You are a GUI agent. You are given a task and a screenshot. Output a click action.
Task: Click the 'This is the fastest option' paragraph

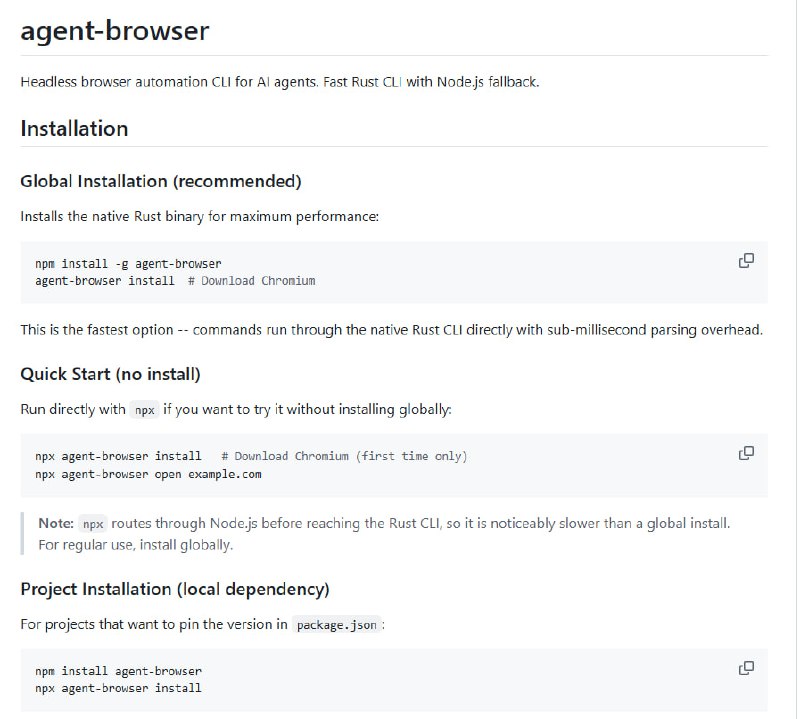point(390,329)
